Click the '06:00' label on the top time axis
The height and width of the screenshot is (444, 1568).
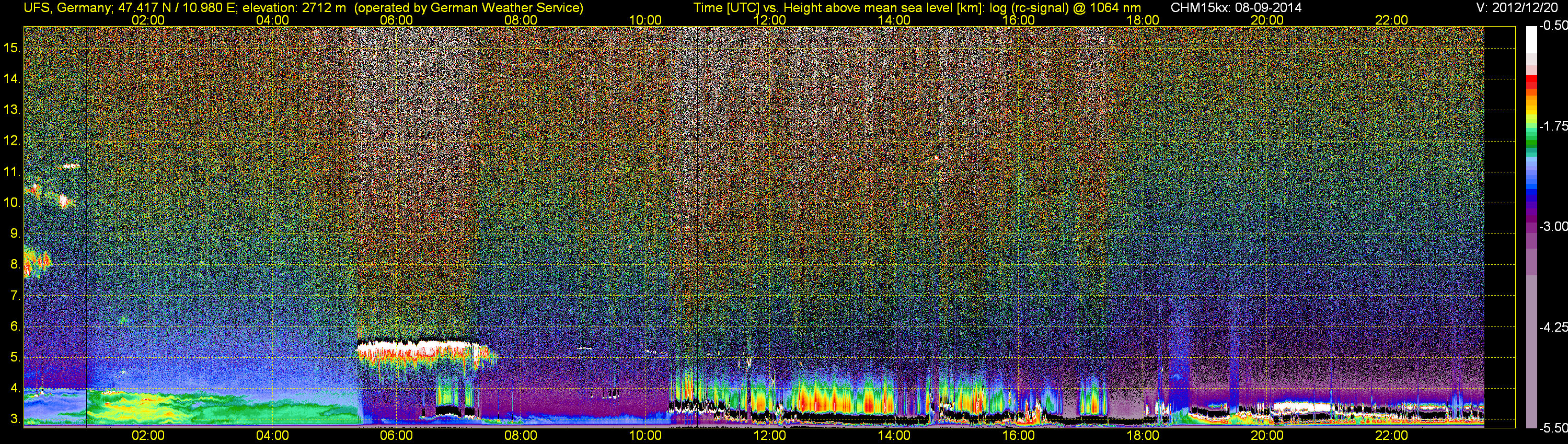click(396, 20)
